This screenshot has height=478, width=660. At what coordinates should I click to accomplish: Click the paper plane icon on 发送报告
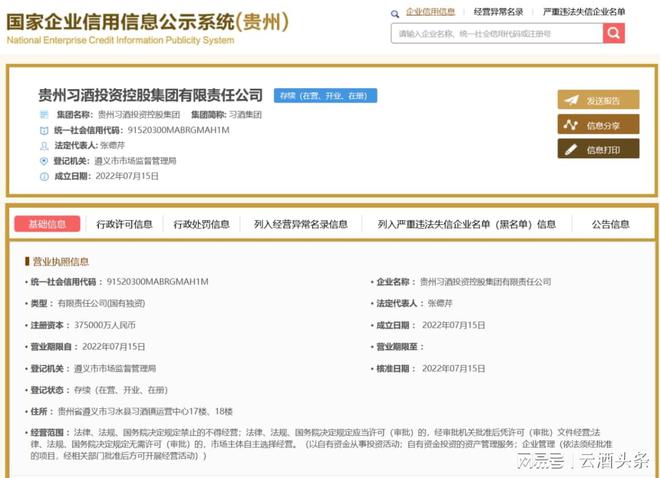click(x=571, y=100)
